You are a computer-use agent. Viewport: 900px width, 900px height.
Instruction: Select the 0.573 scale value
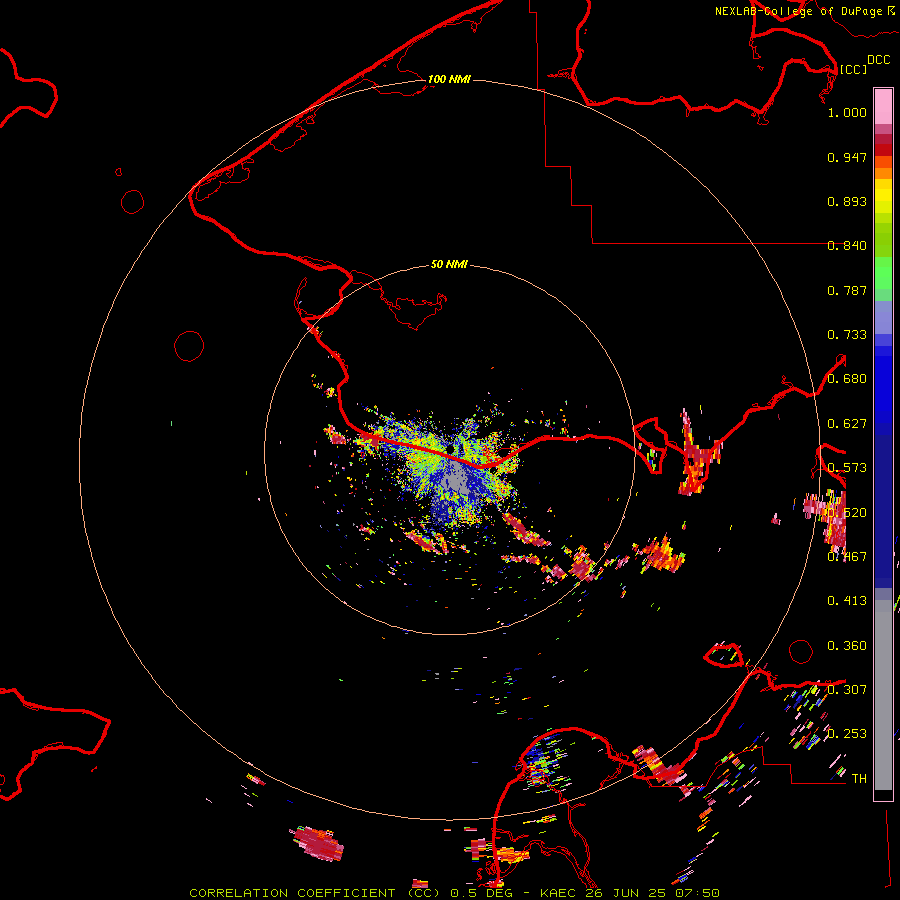847,468
